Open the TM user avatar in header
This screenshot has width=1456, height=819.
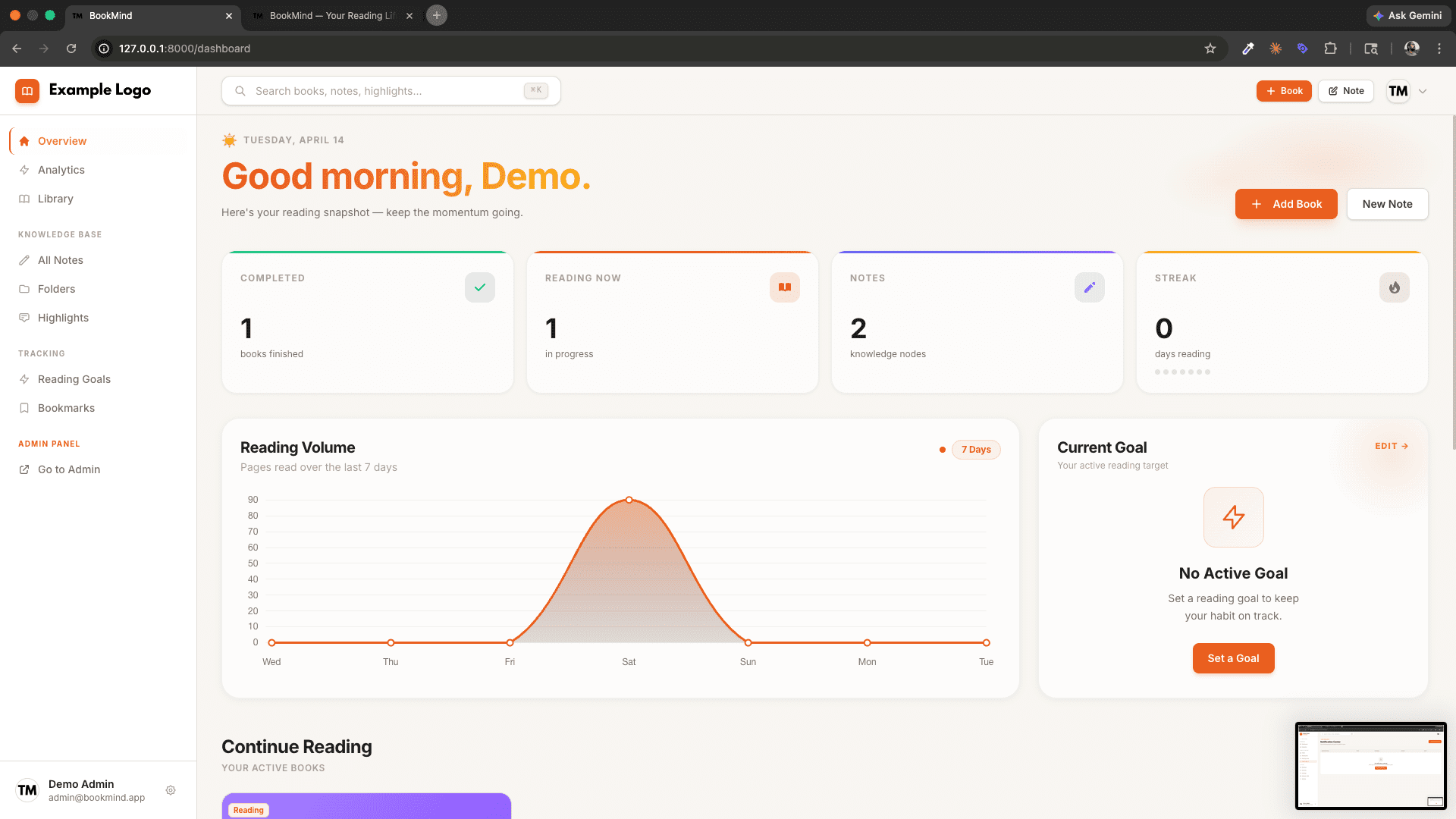pyautogui.click(x=1398, y=91)
